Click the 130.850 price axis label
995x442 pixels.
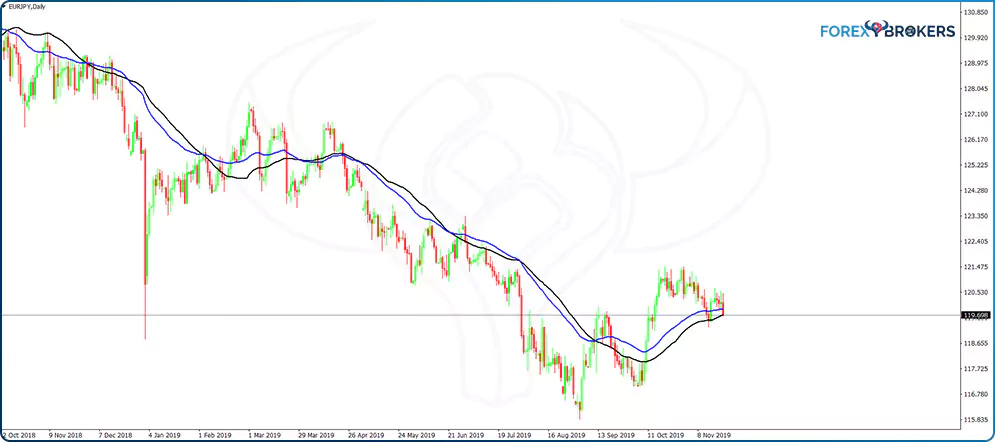(976, 12)
